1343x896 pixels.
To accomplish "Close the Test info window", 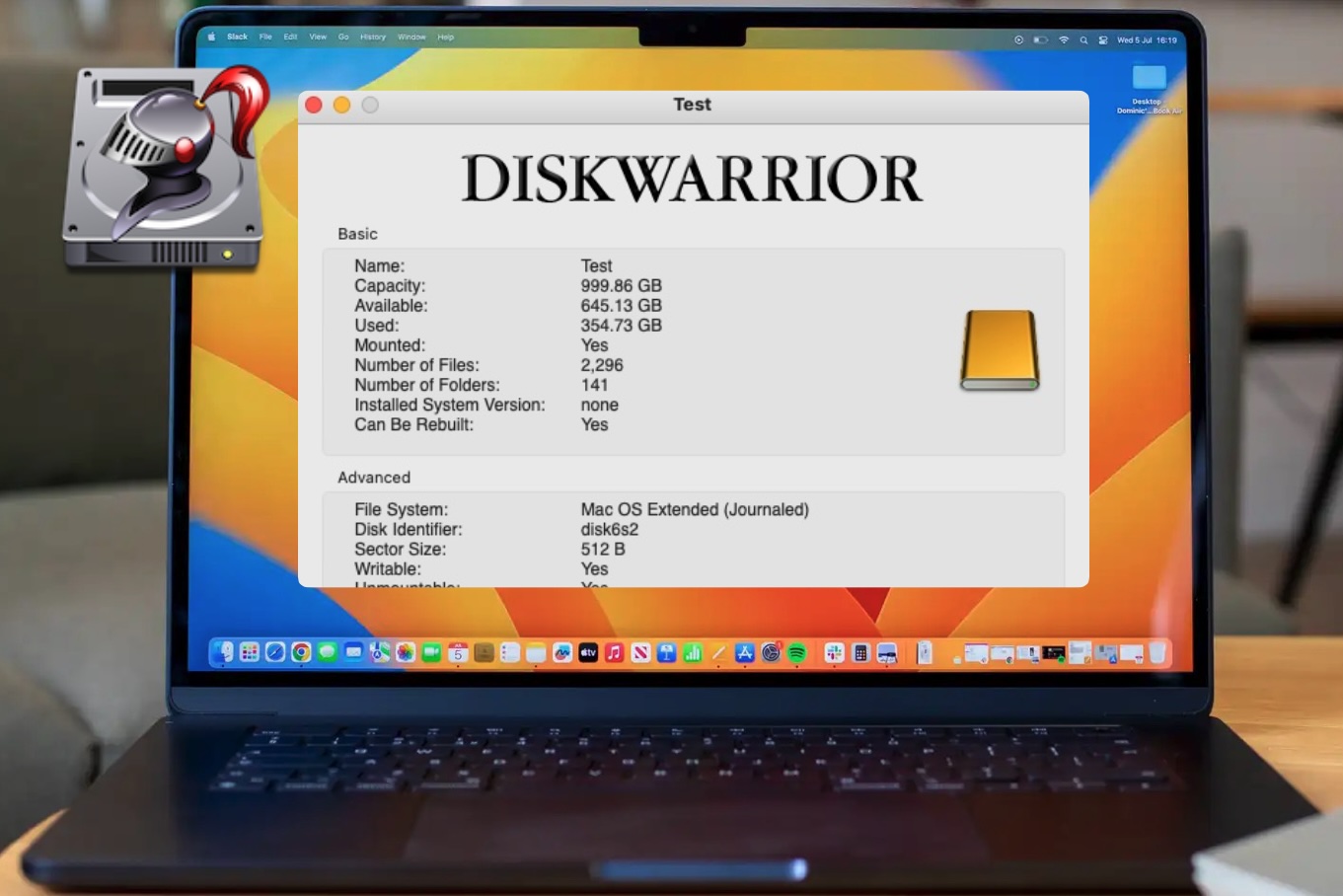I will point(314,105).
